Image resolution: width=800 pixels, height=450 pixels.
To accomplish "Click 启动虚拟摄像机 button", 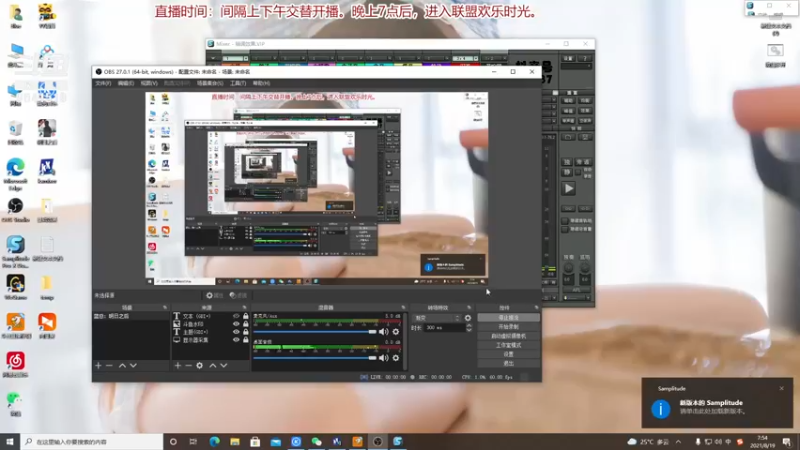I will coord(508,336).
